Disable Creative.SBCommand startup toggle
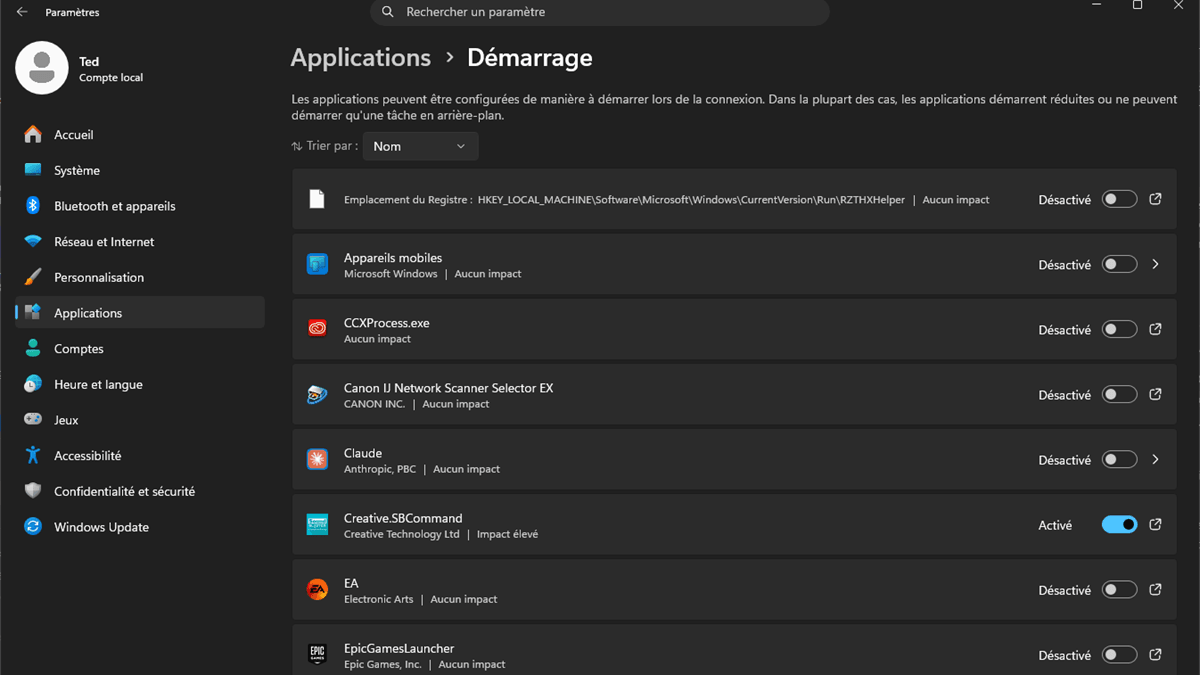Viewport: 1200px width, 675px height. 1119,525
